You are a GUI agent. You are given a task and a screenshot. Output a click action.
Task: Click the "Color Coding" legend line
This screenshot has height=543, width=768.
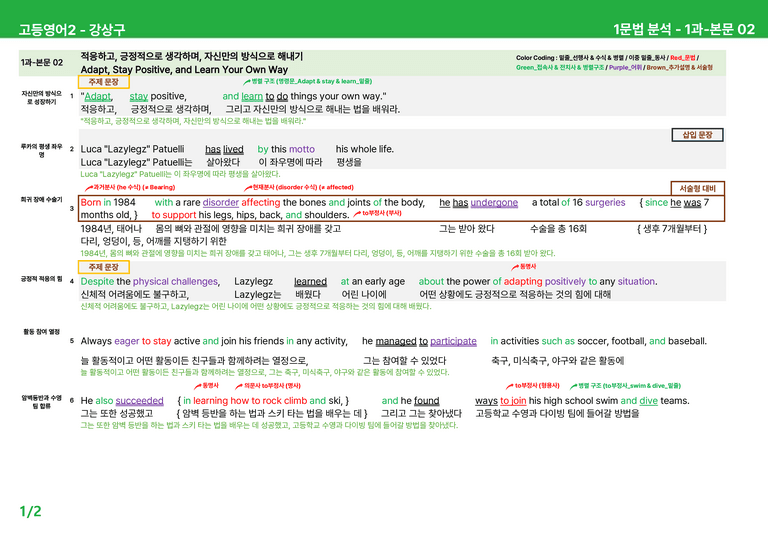(x=614, y=62)
